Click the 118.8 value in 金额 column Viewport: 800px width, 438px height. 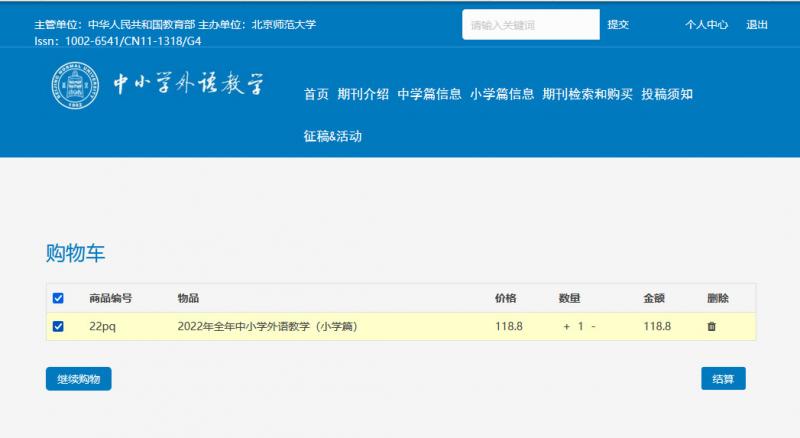point(657,326)
